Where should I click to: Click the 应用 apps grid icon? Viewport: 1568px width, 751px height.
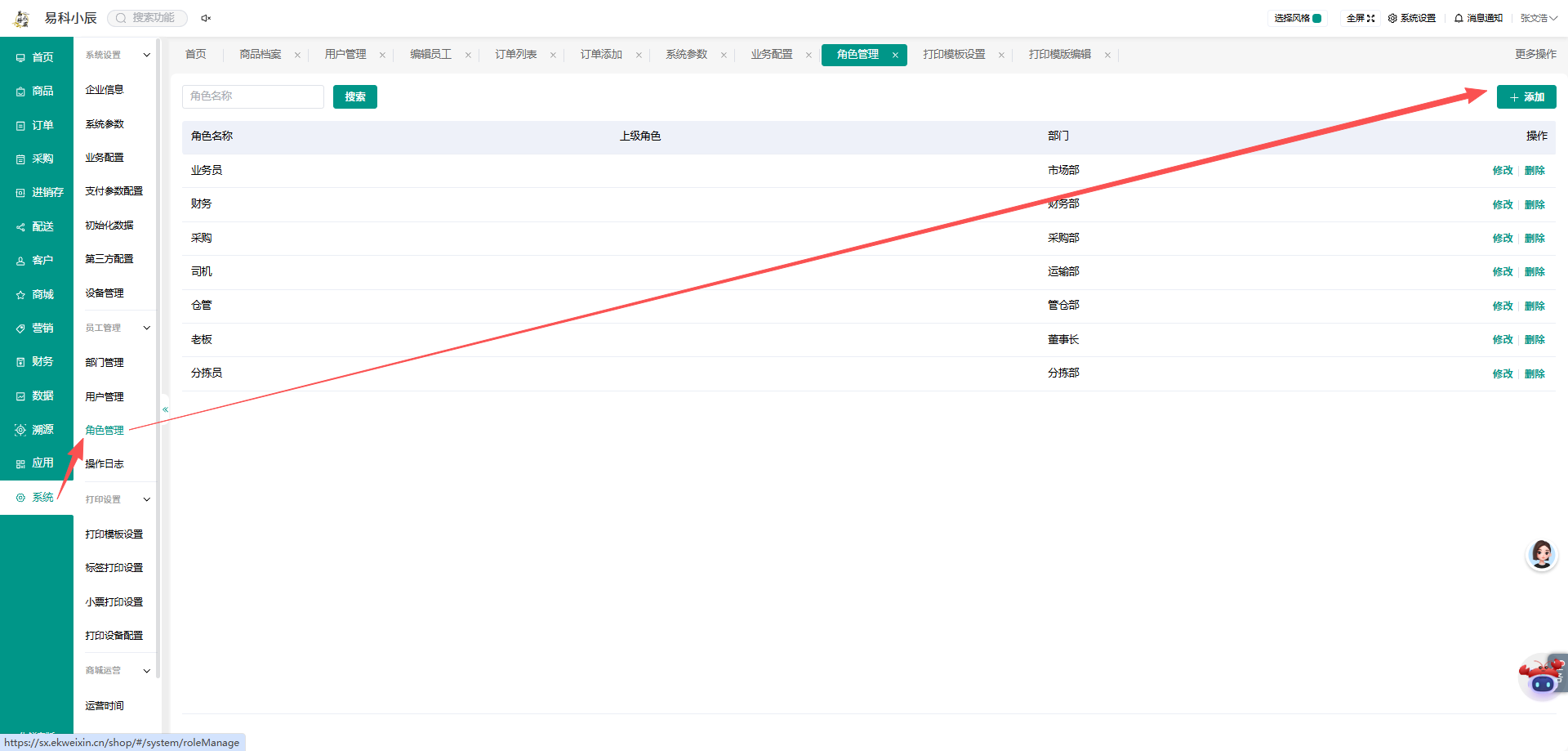pos(20,463)
